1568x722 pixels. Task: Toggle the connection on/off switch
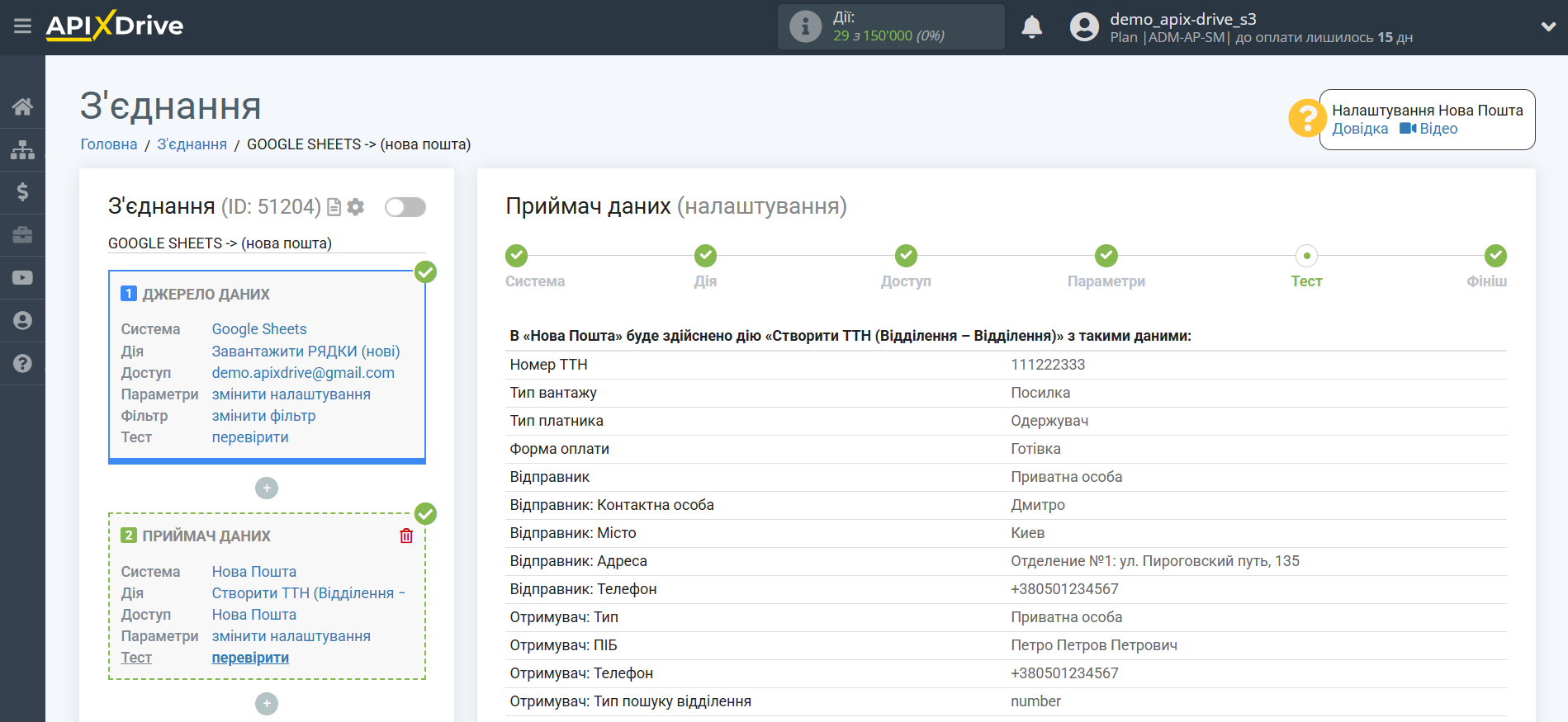[x=405, y=207]
